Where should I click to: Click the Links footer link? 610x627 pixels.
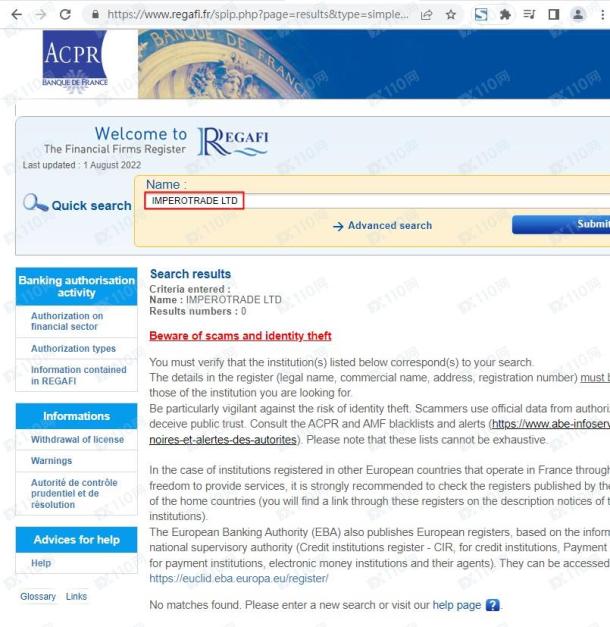coord(76,597)
